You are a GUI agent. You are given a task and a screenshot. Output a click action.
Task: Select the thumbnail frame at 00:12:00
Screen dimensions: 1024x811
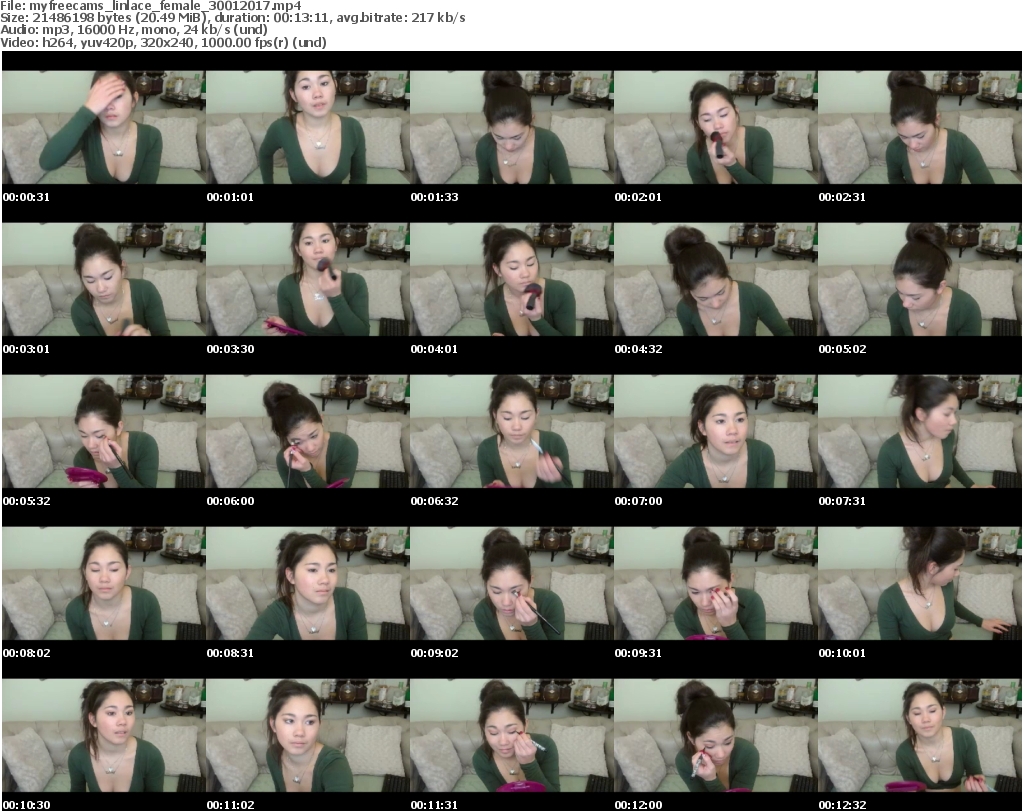click(716, 736)
